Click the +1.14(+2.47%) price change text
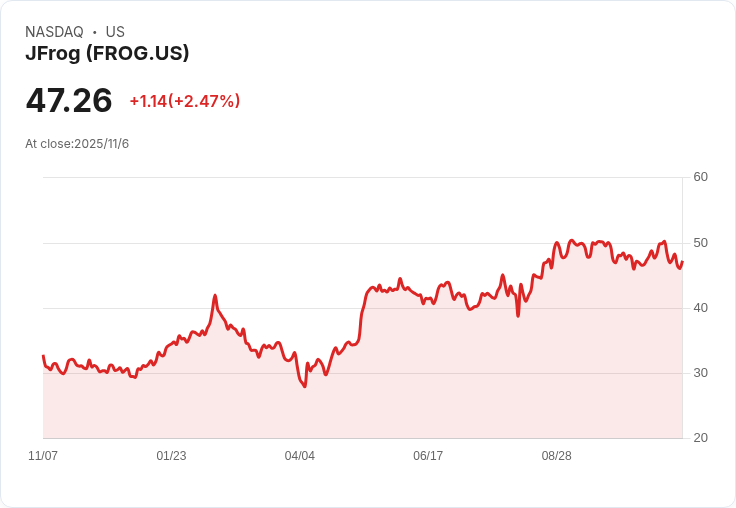The width and height of the screenshot is (736, 508). (185, 101)
